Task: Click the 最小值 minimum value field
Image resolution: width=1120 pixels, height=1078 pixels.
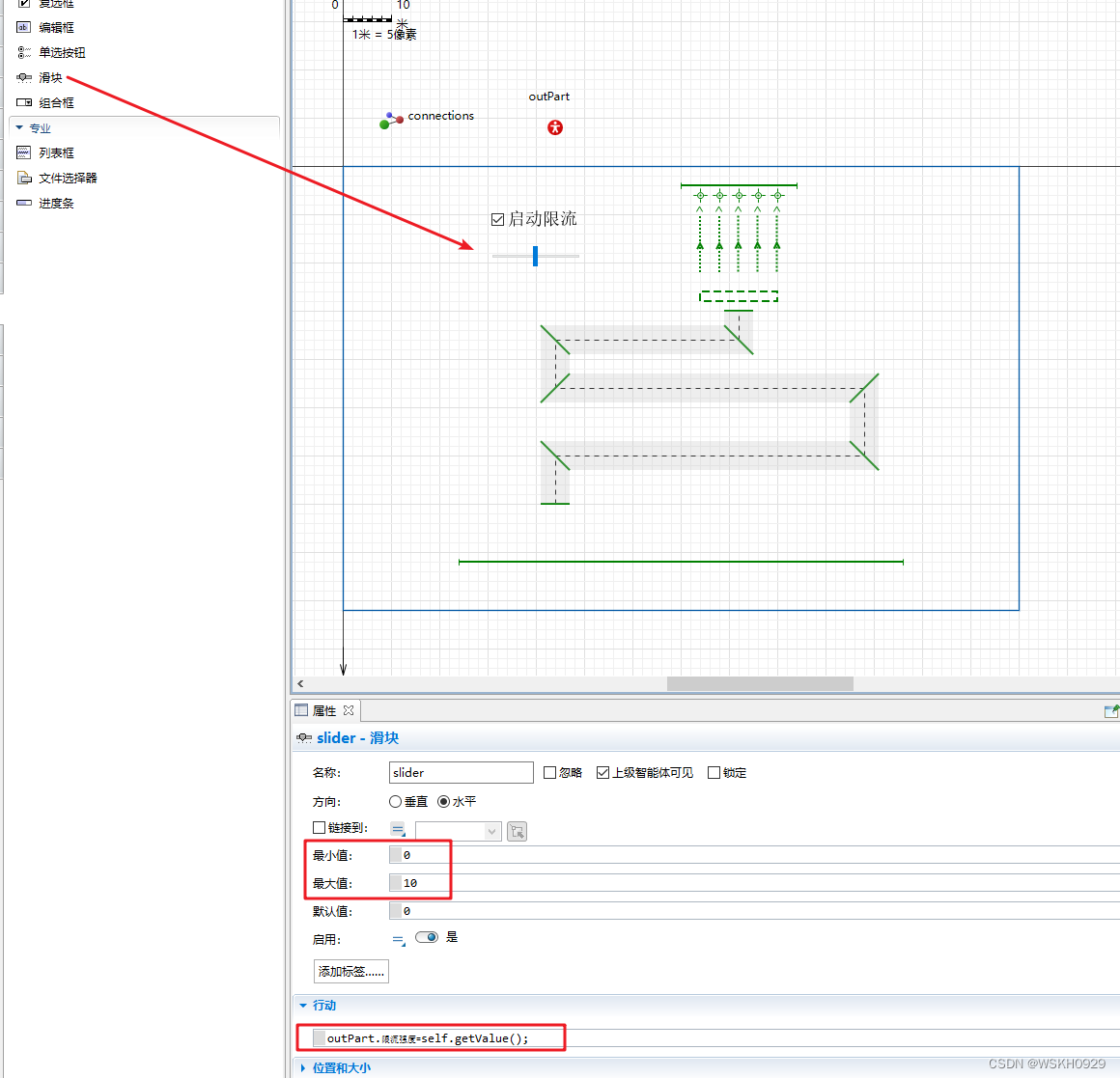Action: pos(754,855)
